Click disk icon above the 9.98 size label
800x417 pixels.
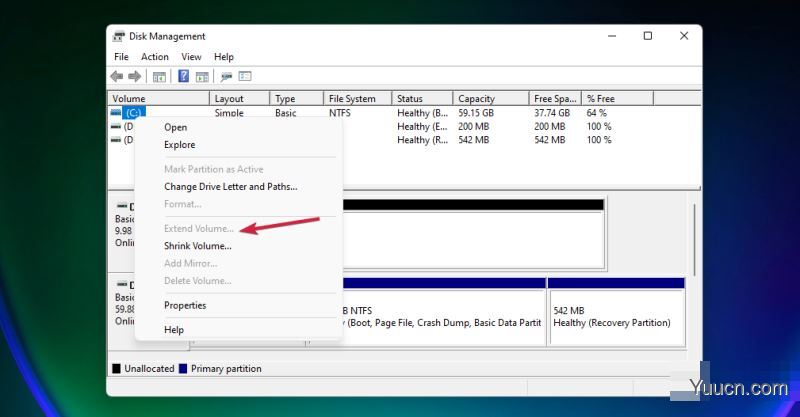click(122, 206)
